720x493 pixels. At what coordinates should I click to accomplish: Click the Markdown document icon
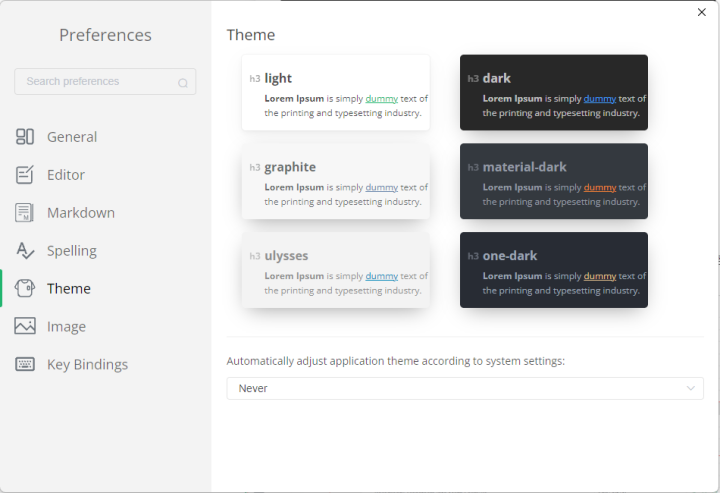tap(25, 213)
